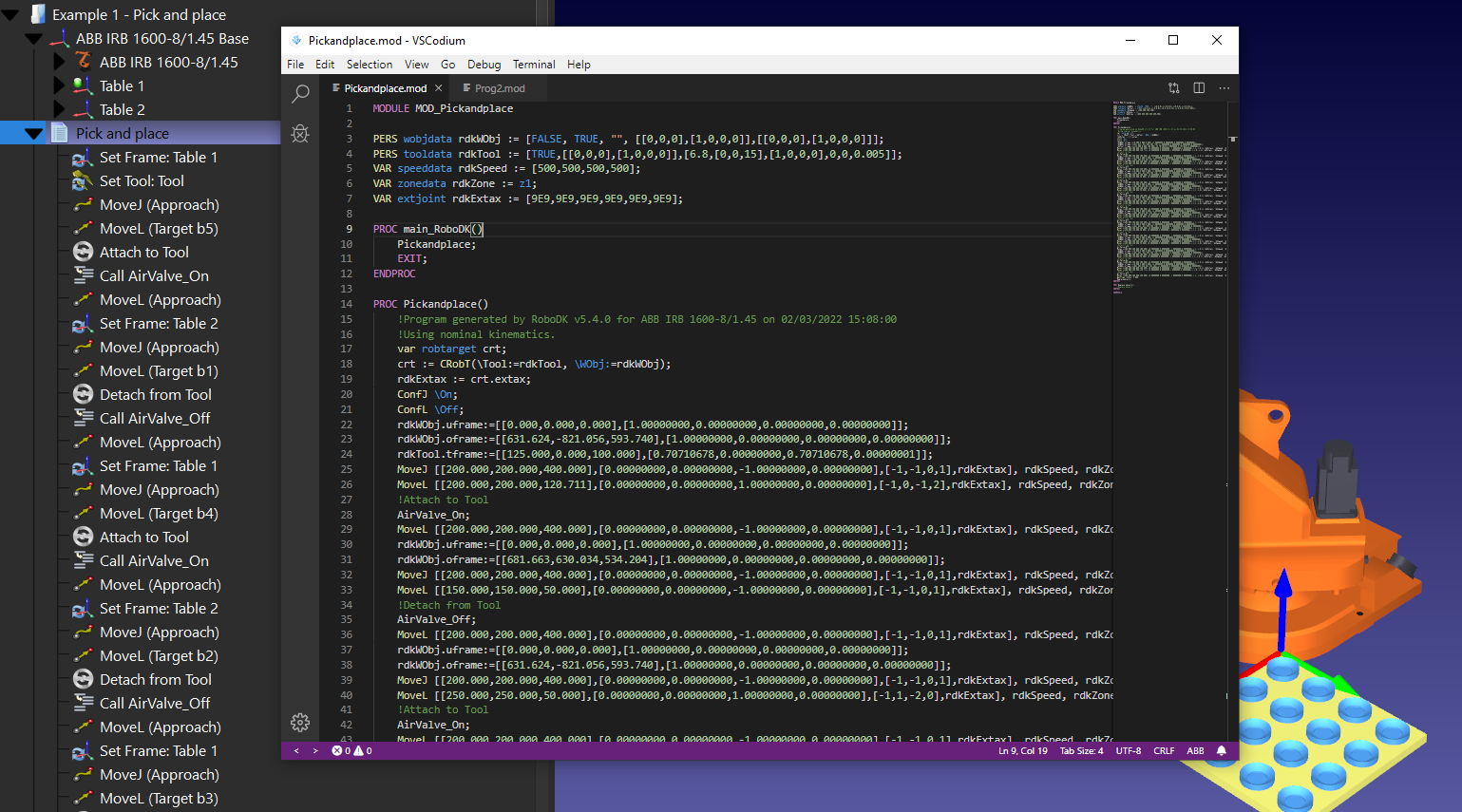The height and width of the screenshot is (812, 1462).
Task: Collapse the Pick and place program tree
Action: [34, 134]
